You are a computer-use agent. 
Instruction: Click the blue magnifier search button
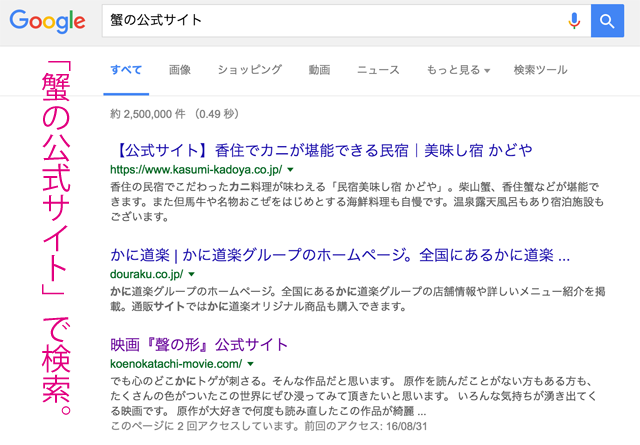(x=607, y=21)
